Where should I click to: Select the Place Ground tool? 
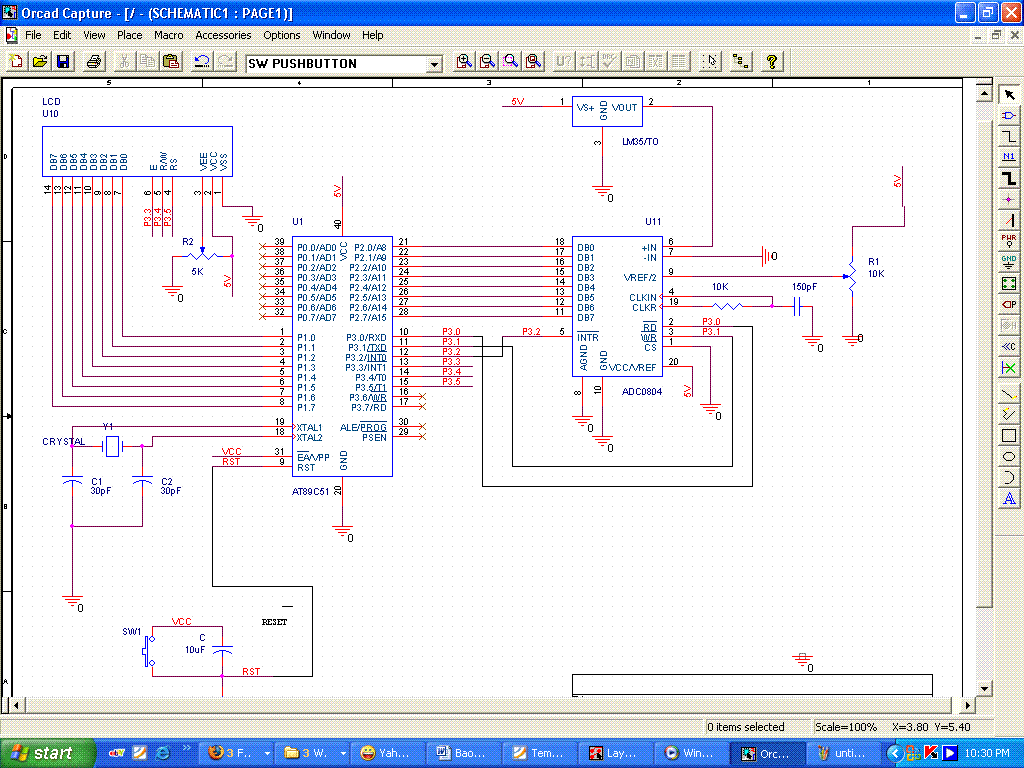[1009, 262]
